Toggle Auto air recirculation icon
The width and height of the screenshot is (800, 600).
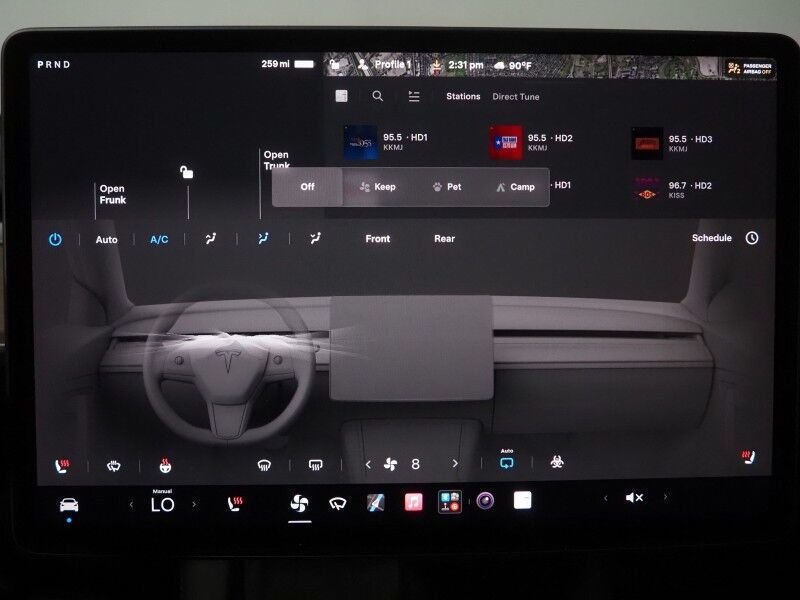point(507,461)
